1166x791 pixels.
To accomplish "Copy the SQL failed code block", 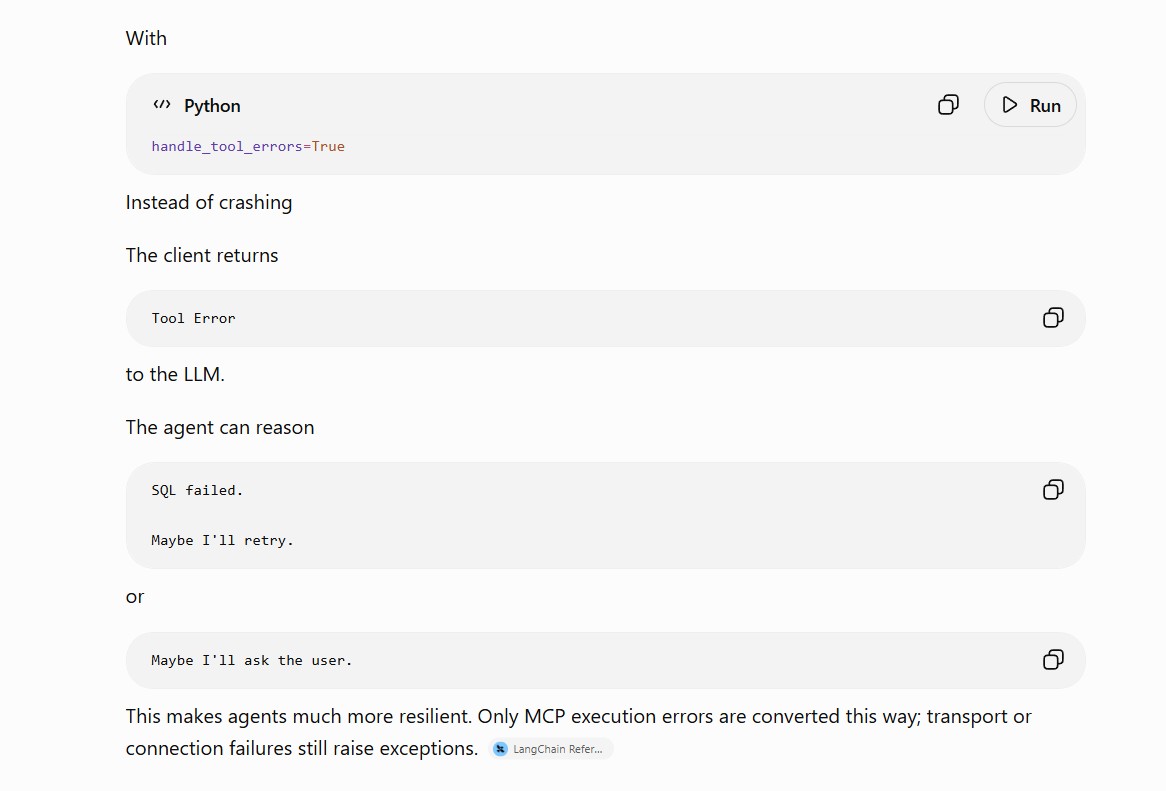I will pos(1053,489).
